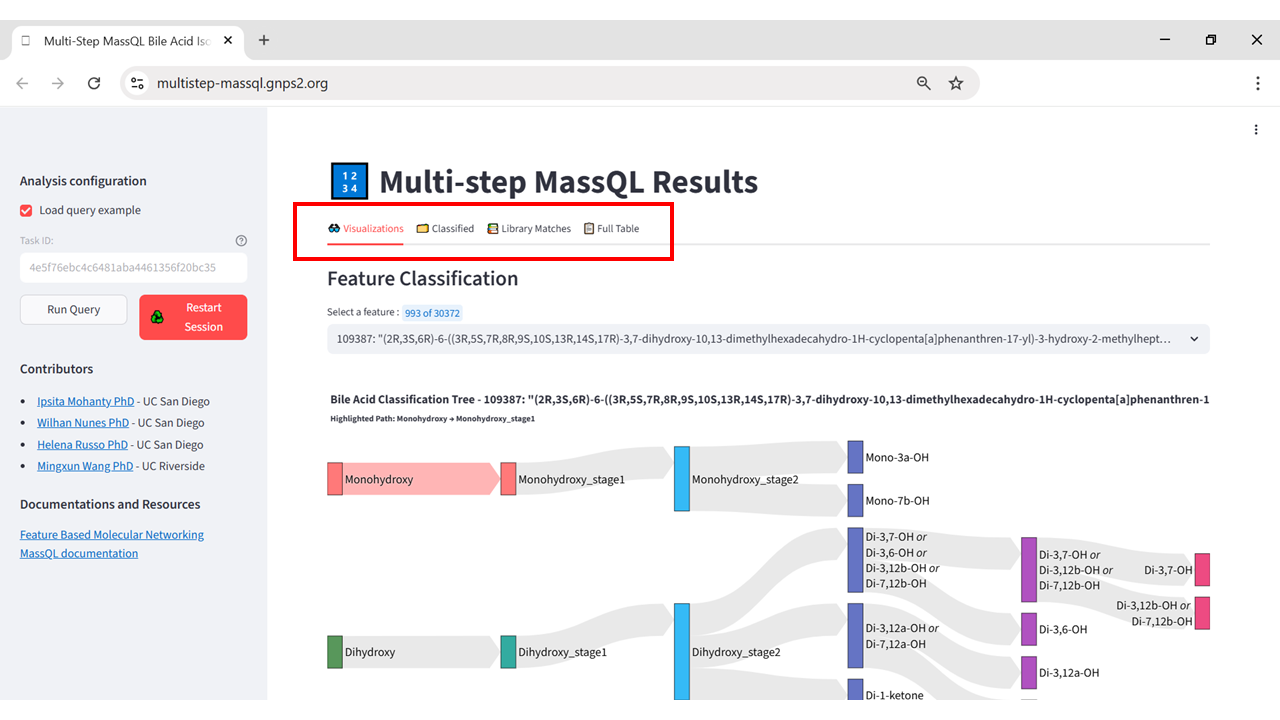Click the green Dihydroxy node rectangle
Viewport: 1280px width, 720px height.
(335, 652)
